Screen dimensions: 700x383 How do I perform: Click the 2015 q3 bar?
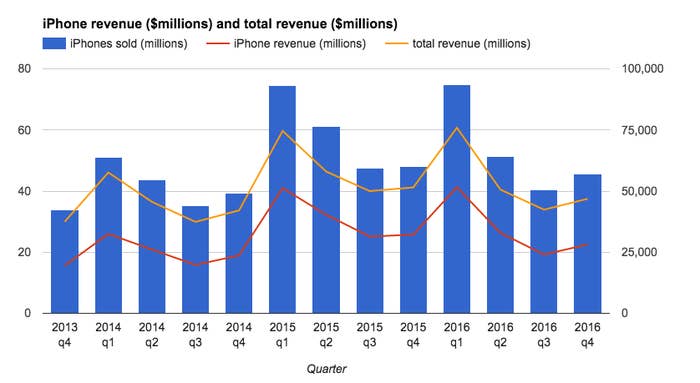tap(370, 241)
